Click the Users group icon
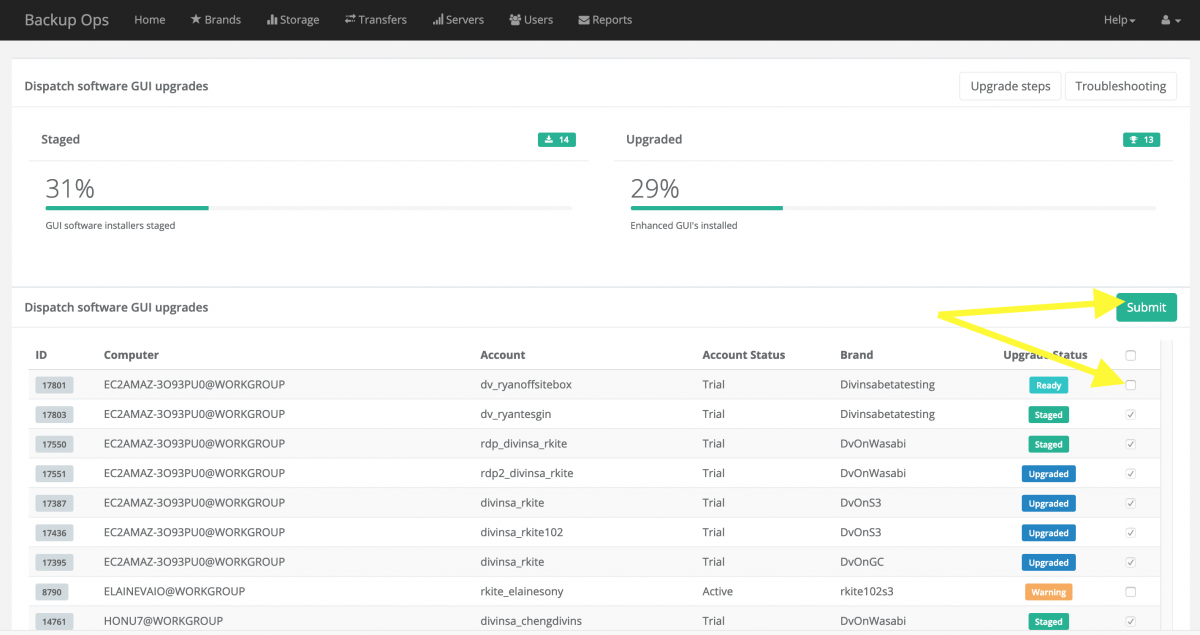Screen dimensions: 1200x635 point(514,20)
